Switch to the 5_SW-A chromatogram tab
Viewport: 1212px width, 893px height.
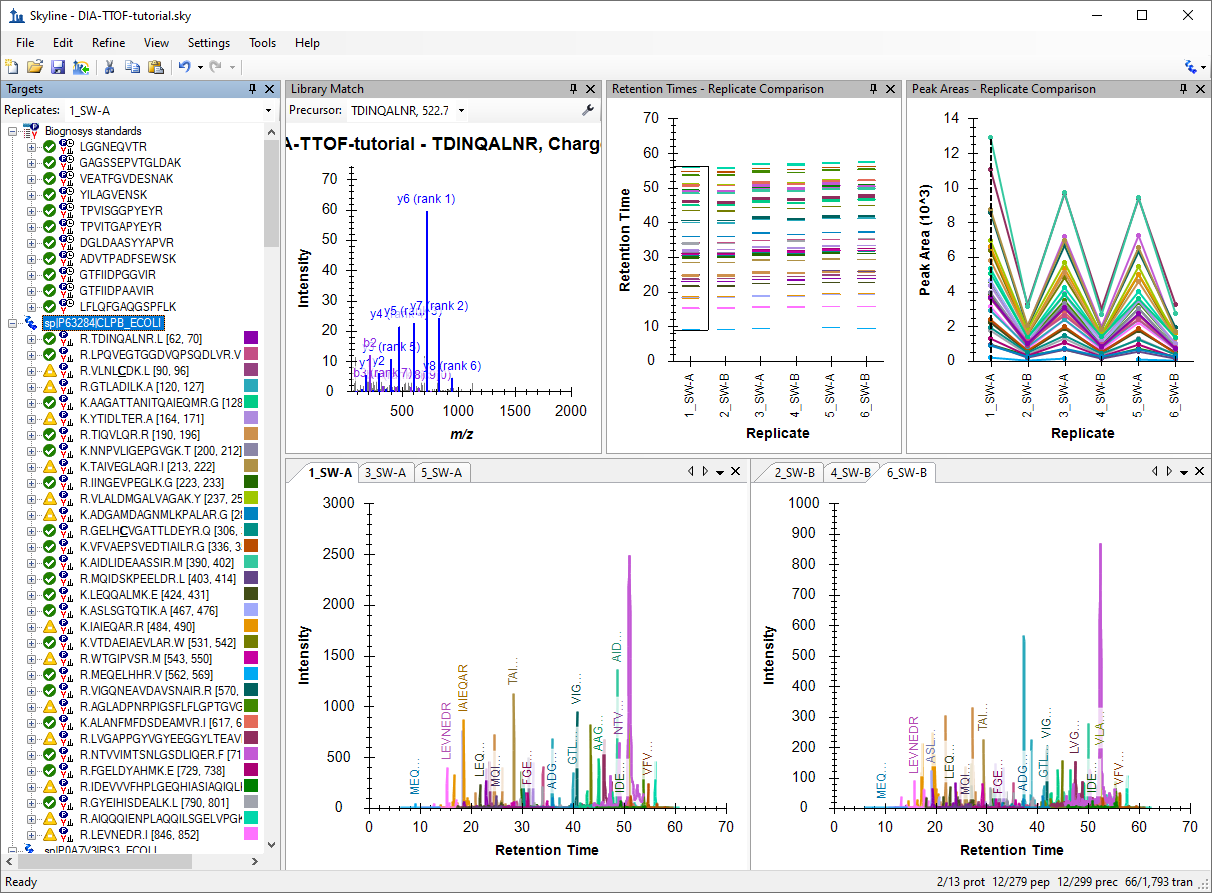pos(441,473)
